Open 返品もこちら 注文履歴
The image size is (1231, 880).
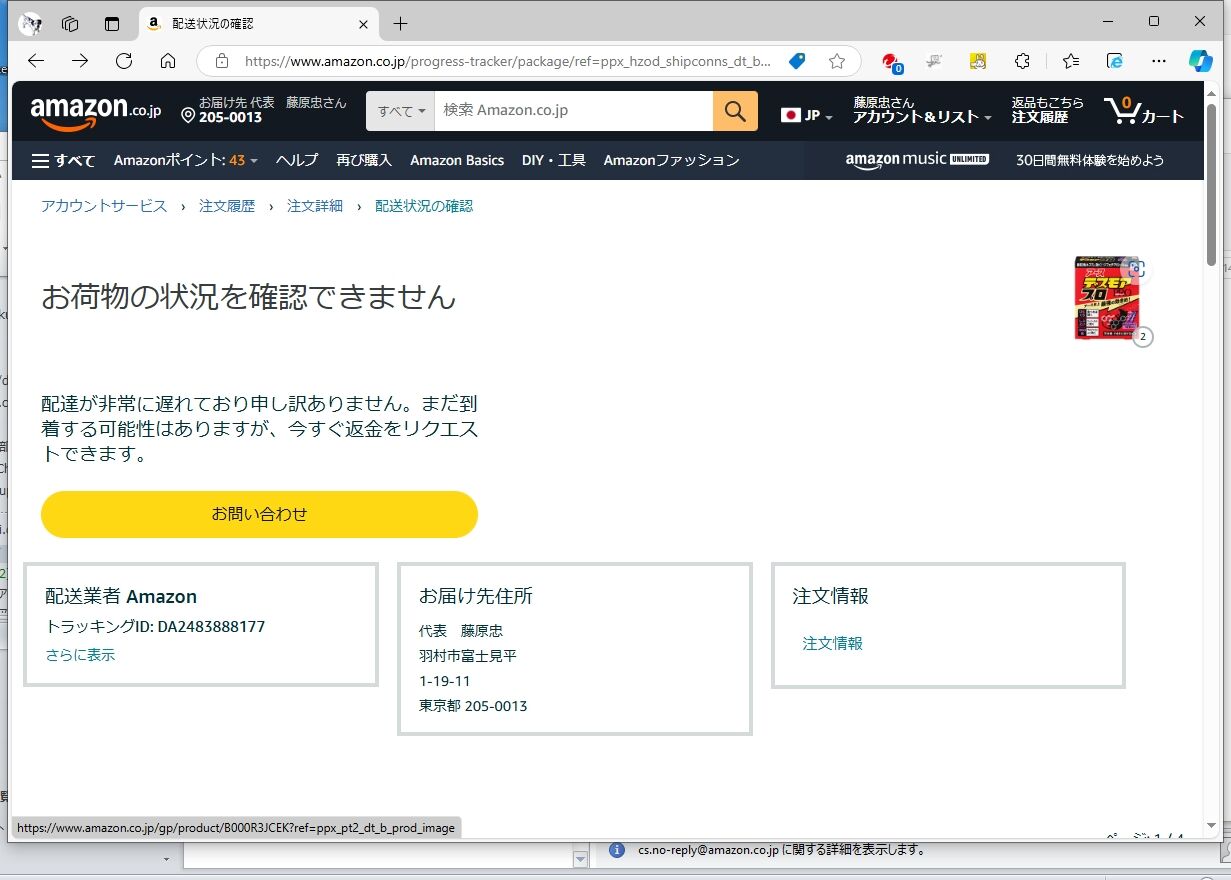point(1047,110)
